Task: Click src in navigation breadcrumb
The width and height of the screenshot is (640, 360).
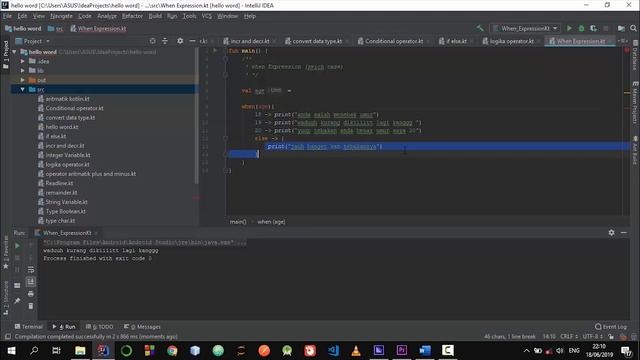Action: coord(56,29)
